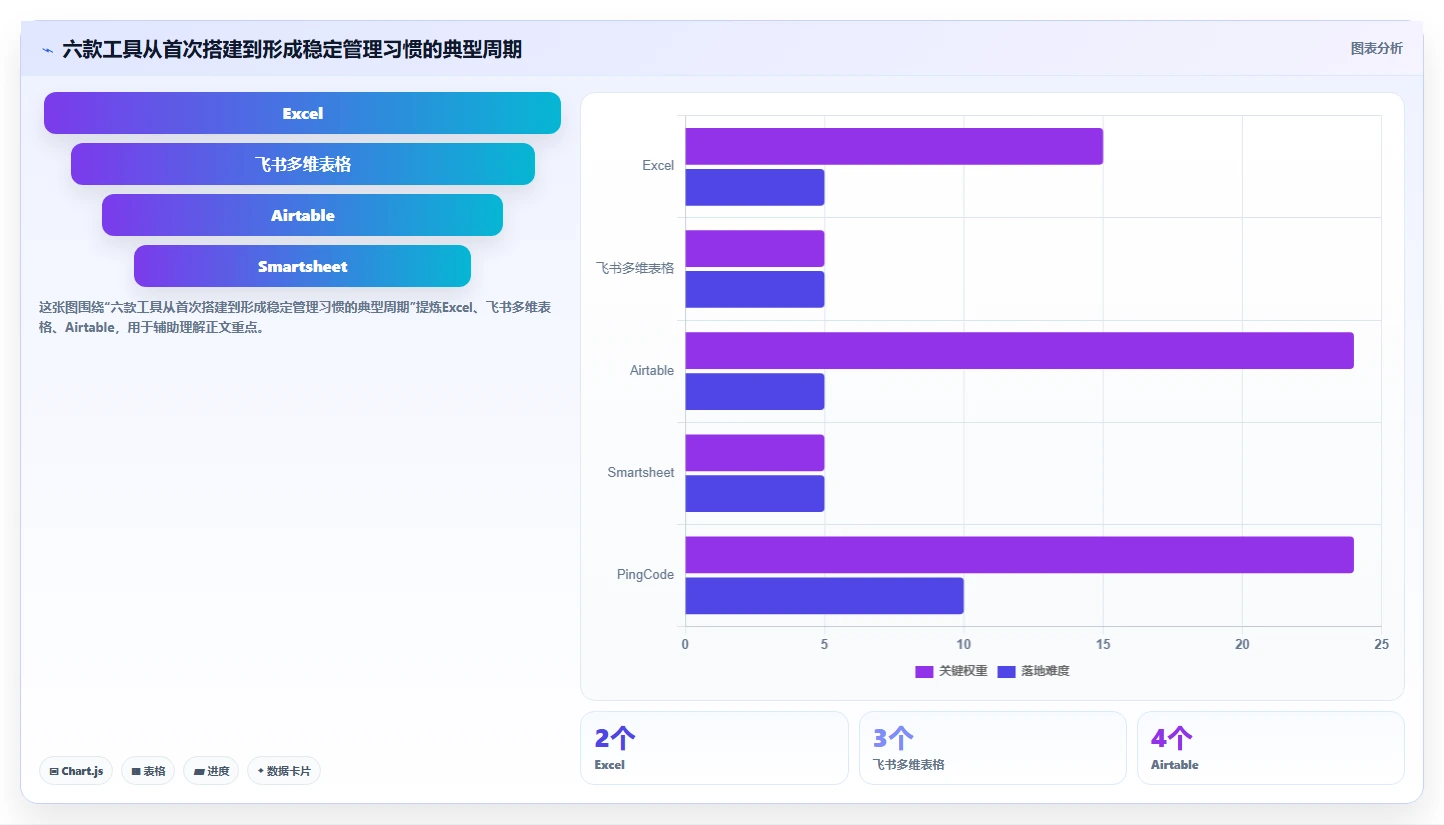
Task: Click the Excel axis label in chart
Action: point(658,166)
